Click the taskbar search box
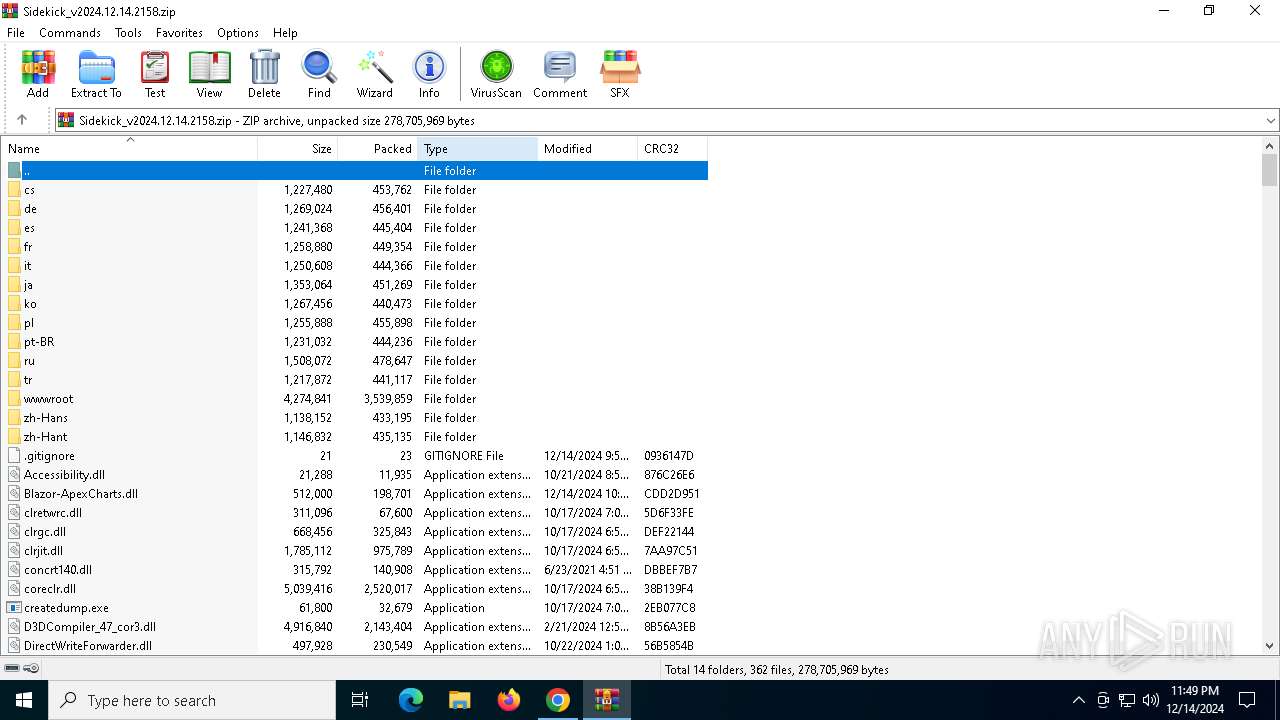The width and height of the screenshot is (1280, 720). (x=192, y=700)
